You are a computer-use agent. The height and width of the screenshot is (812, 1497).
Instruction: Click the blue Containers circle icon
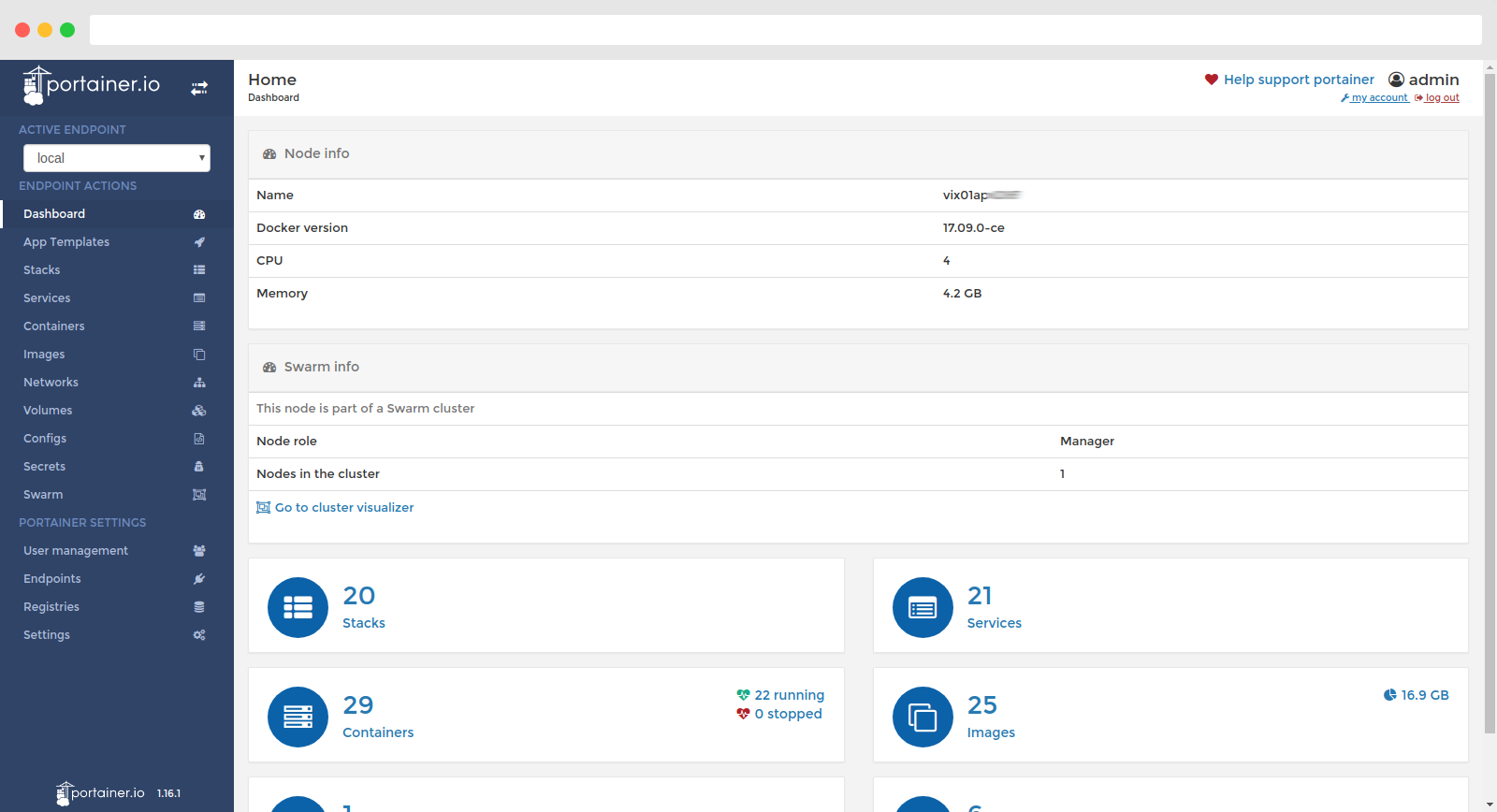point(298,717)
